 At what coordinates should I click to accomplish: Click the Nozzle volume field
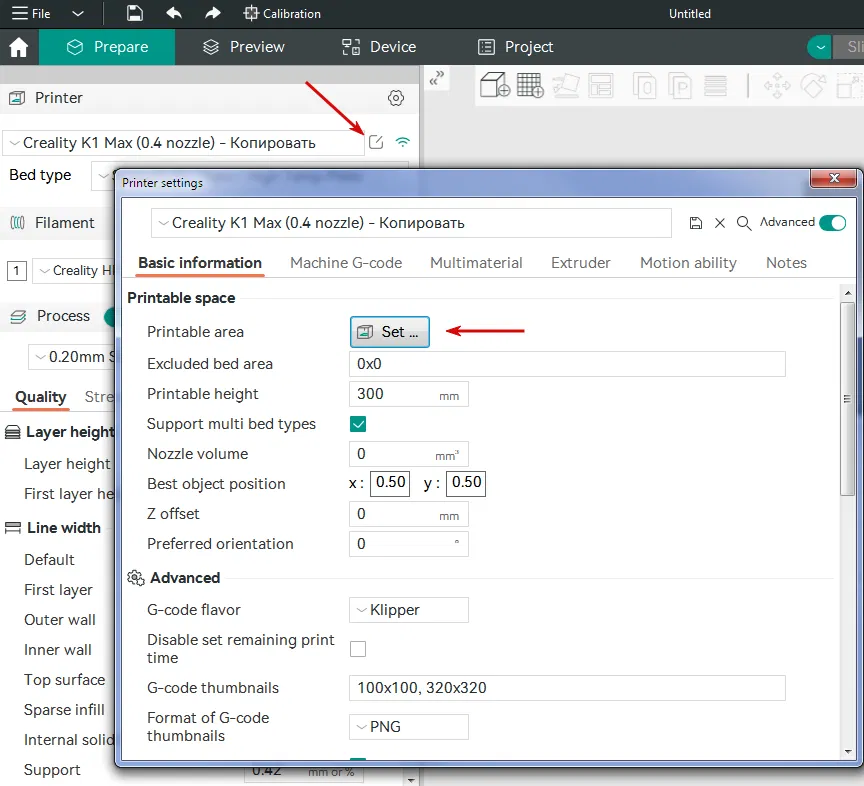409,454
